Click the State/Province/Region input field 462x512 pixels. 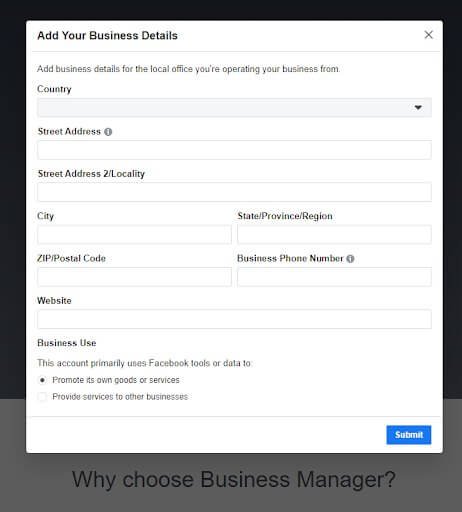pos(334,234)
